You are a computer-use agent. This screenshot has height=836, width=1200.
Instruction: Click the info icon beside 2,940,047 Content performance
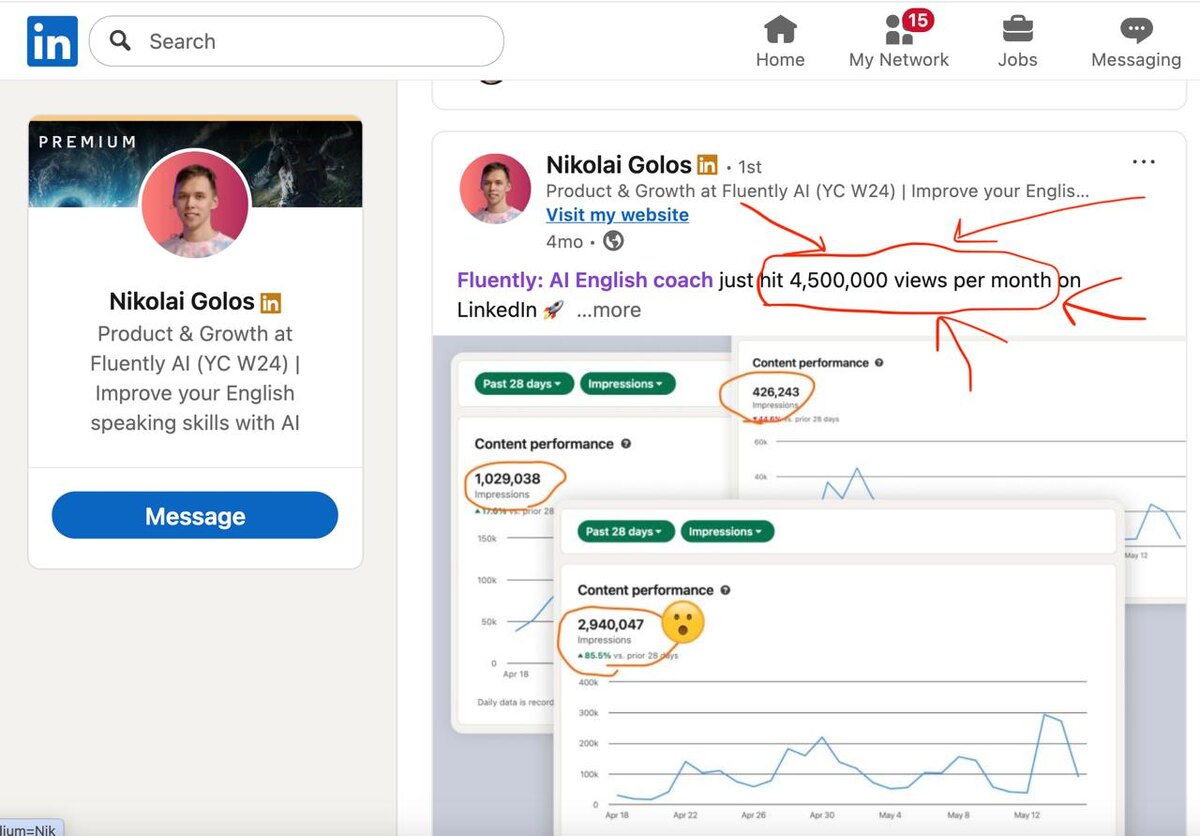(x=725, y=590)
